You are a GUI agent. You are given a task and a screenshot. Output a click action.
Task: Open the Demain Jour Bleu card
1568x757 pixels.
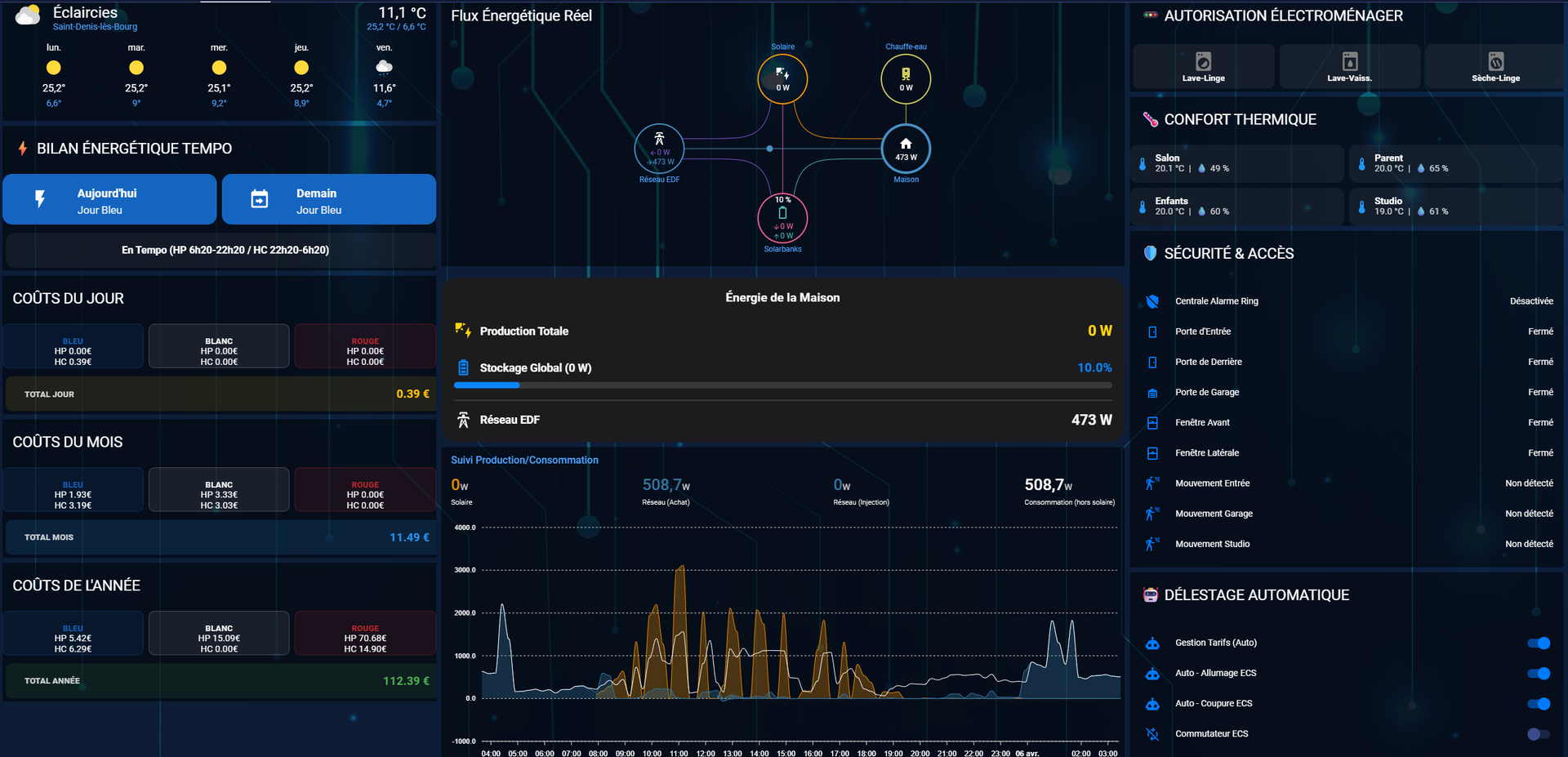pos(328,199)
